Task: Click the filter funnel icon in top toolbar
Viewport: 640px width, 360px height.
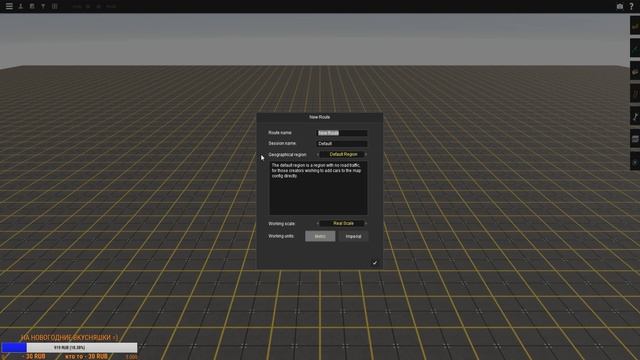Action: pos(43,6)
